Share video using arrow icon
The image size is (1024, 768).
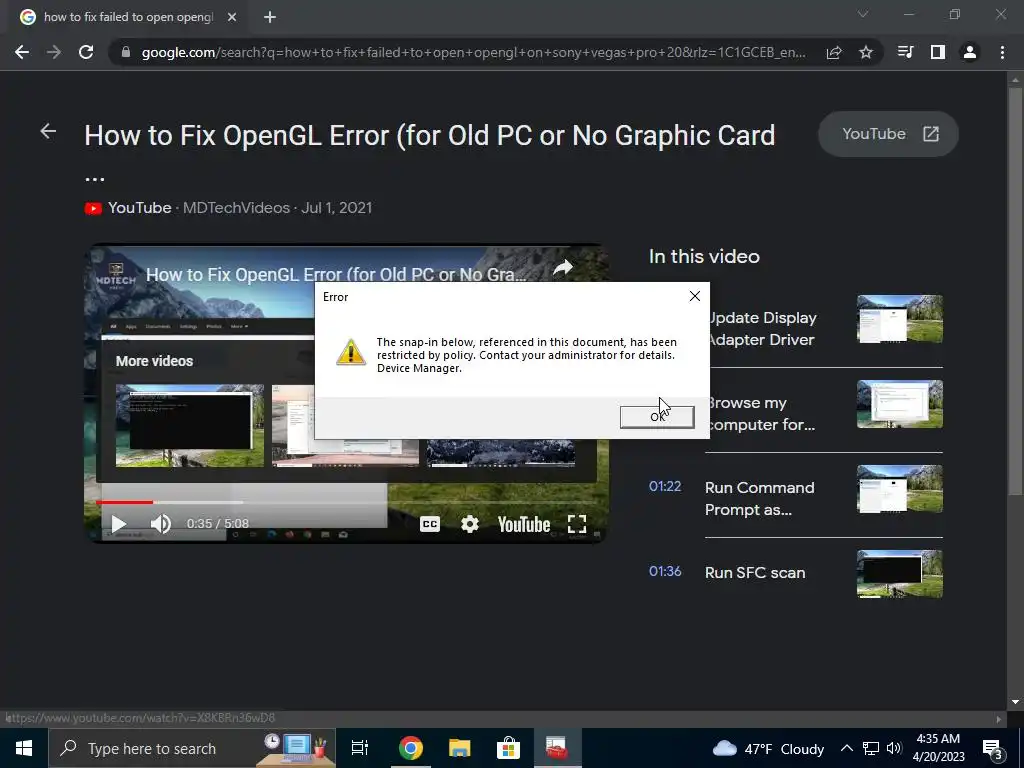[563, 267]
